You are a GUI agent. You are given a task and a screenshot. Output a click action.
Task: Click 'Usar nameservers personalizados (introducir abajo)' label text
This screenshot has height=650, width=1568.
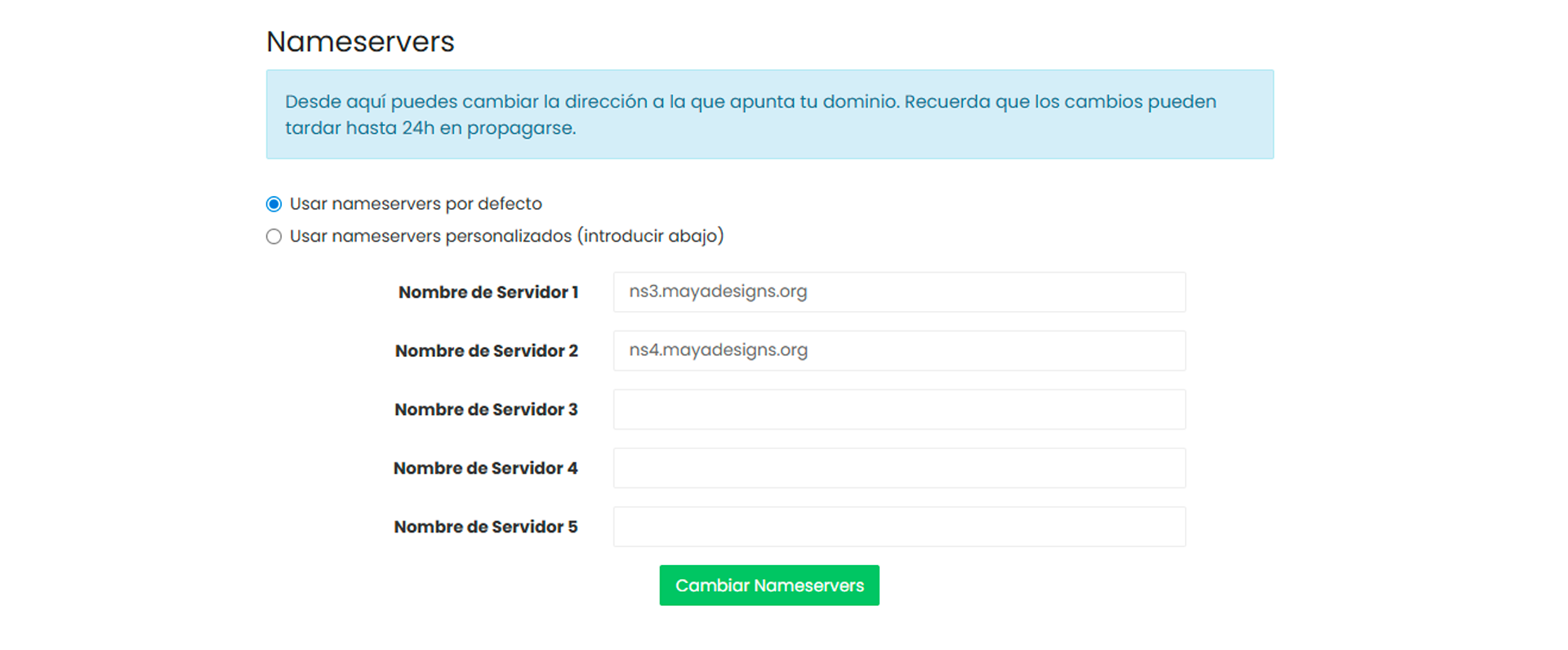coord(506,237)
